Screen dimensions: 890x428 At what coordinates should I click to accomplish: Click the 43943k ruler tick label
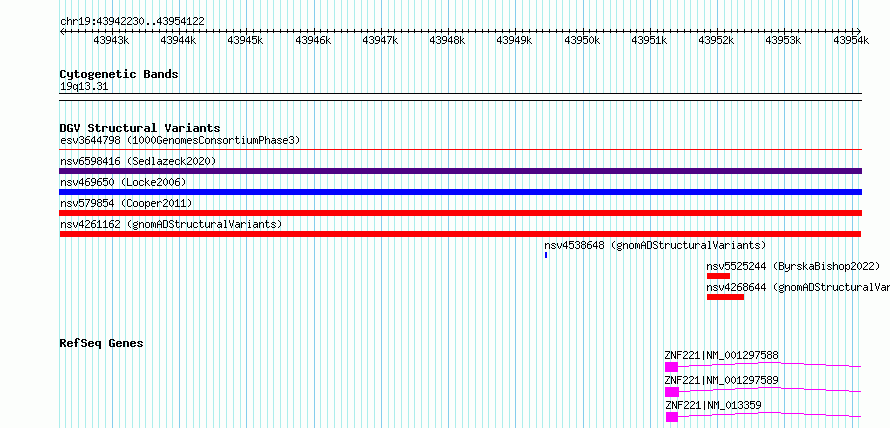point(111,40)
